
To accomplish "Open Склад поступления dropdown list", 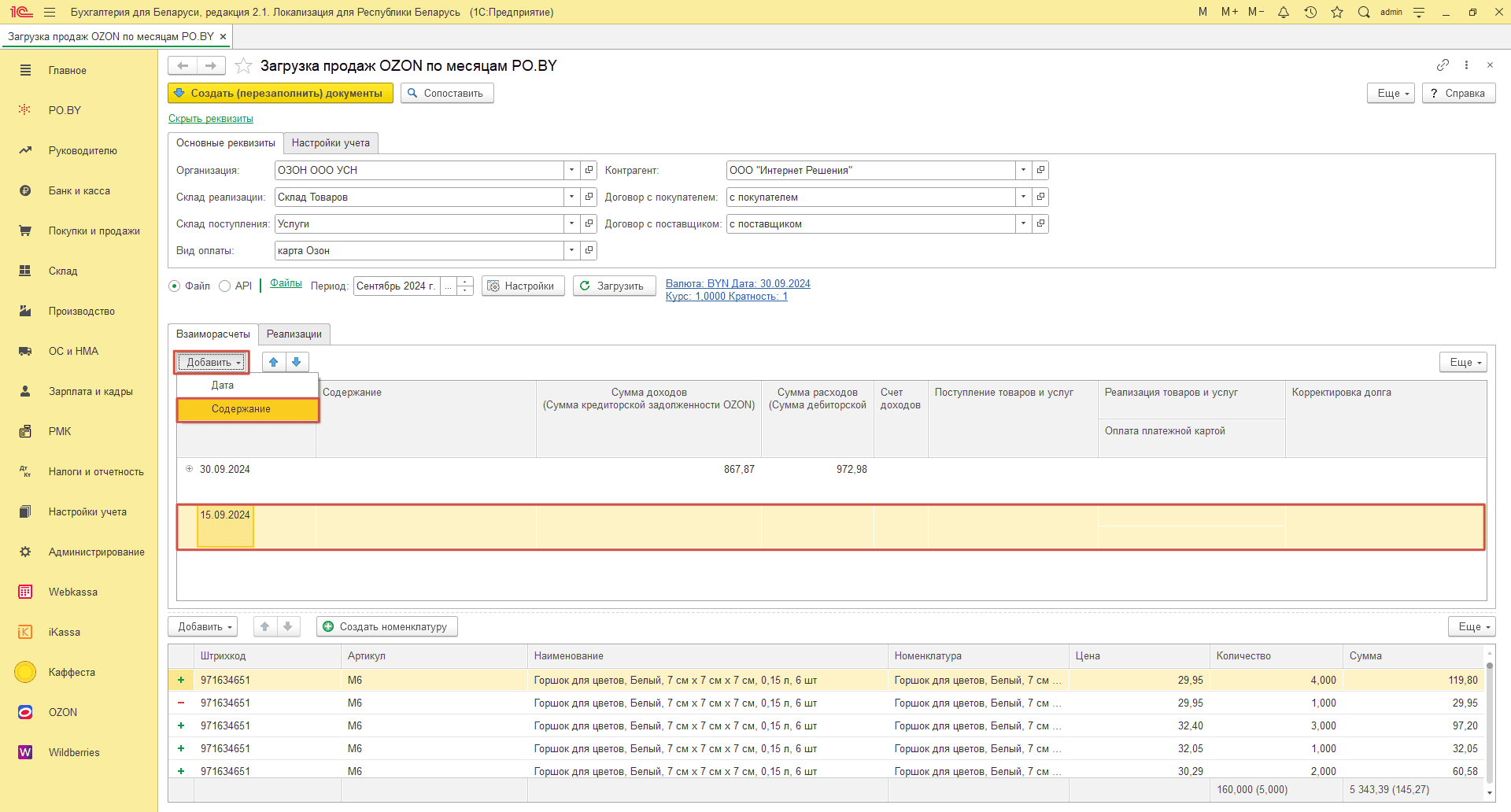I will 571,223.
